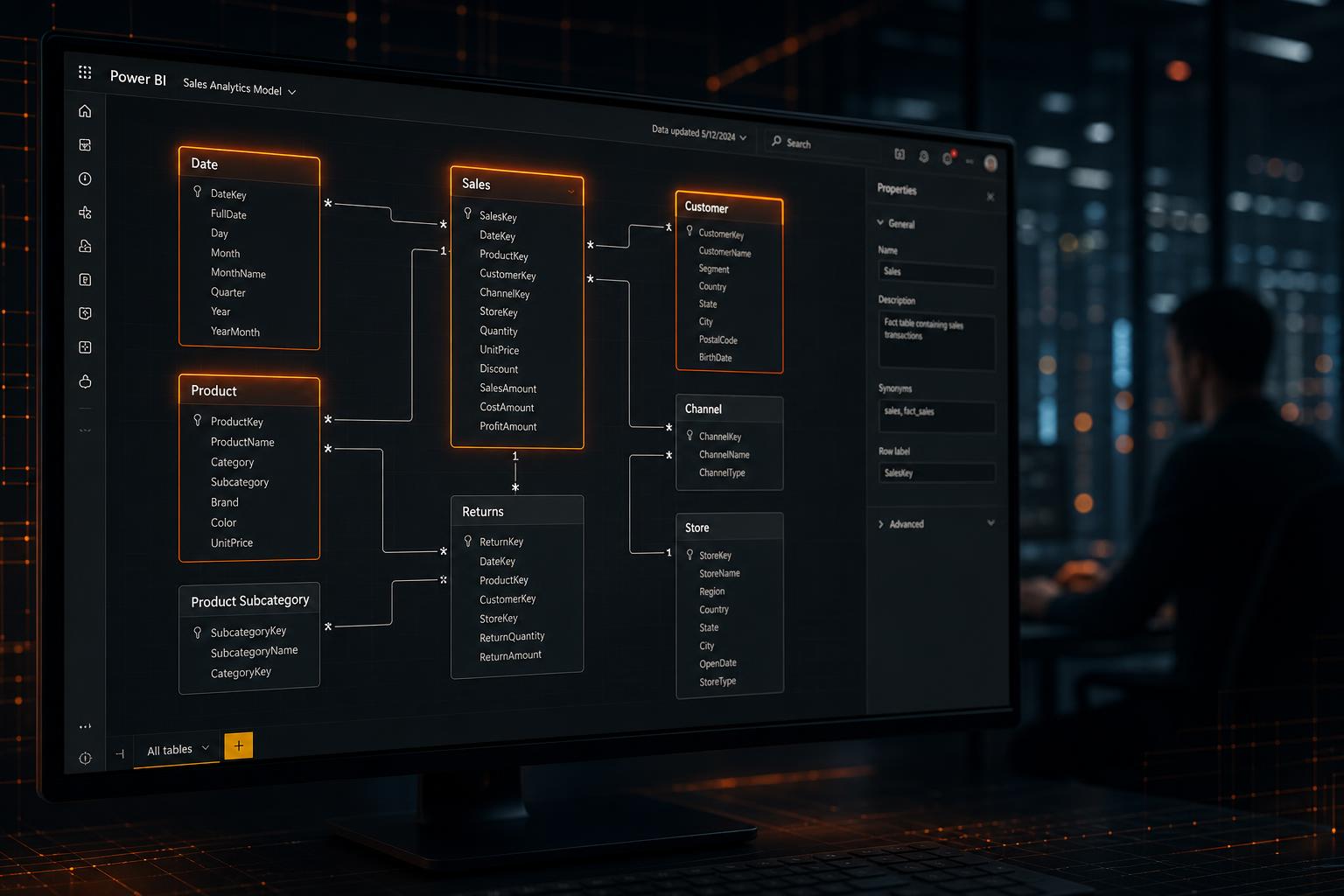Edit the Row label field with SalesKey
The height and width of the screenshot is (896, 1344).
[937, 473]
